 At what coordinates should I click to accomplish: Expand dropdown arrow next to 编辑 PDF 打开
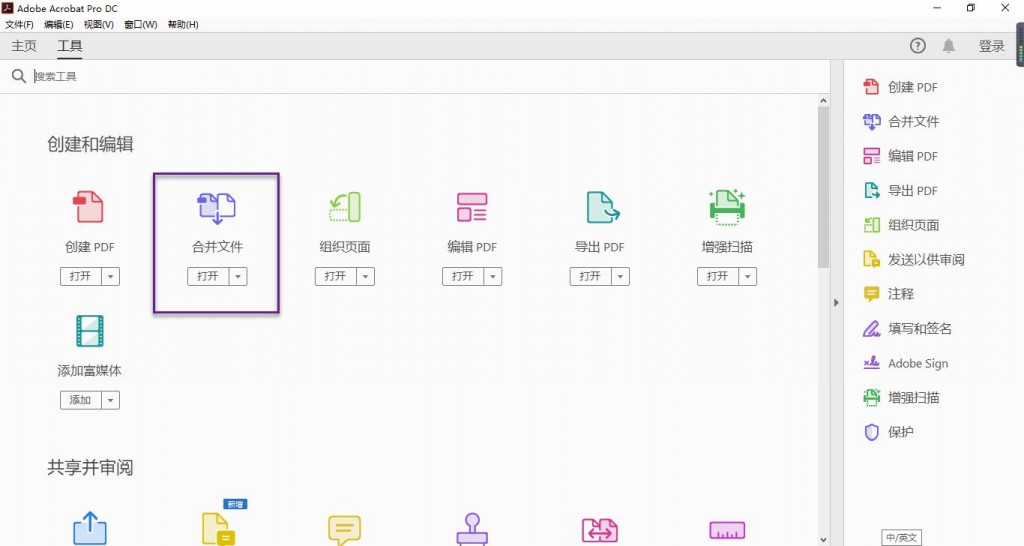point(492,276)
